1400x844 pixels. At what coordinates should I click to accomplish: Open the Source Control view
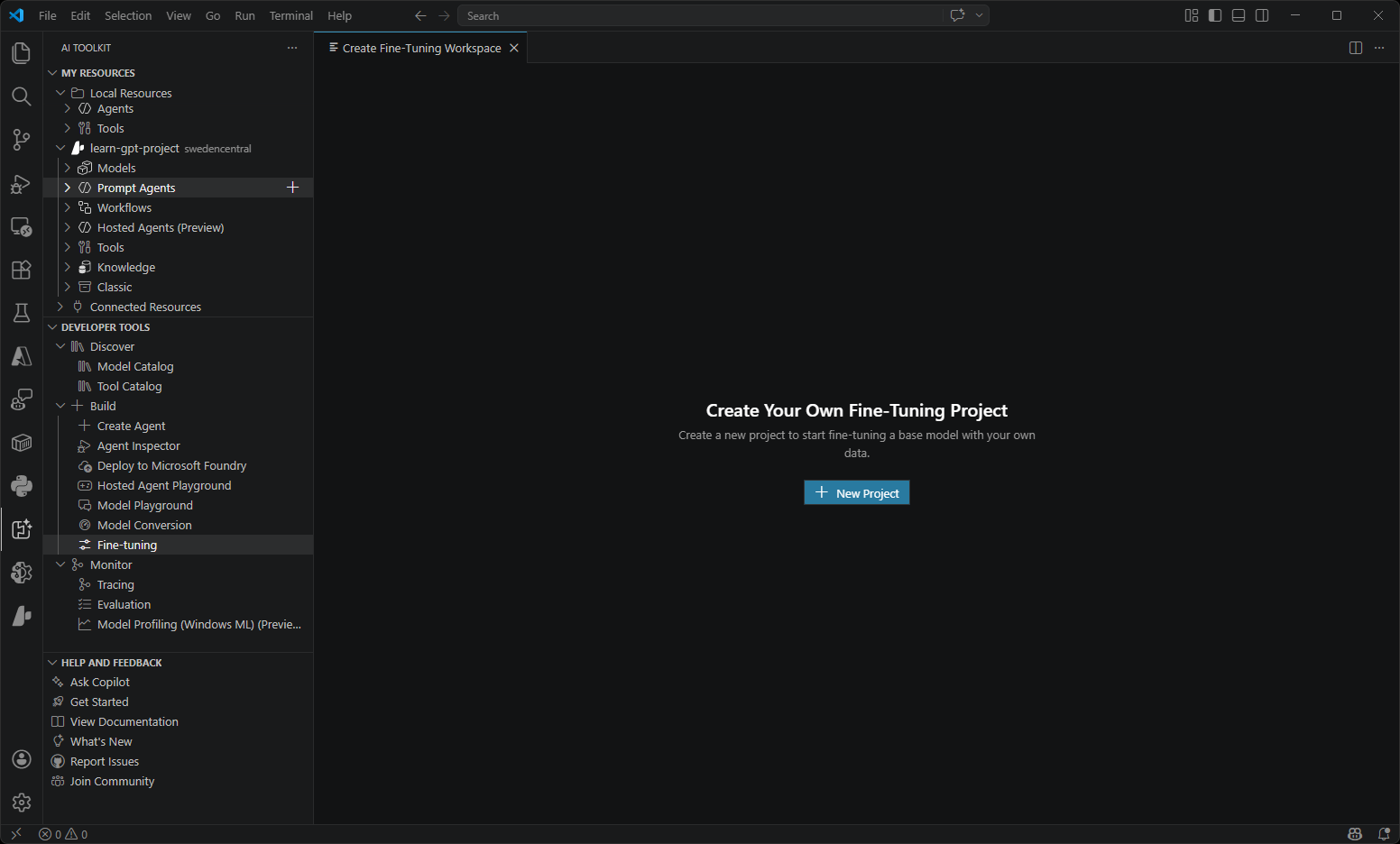pyautogui.click(x=22, y=140)
